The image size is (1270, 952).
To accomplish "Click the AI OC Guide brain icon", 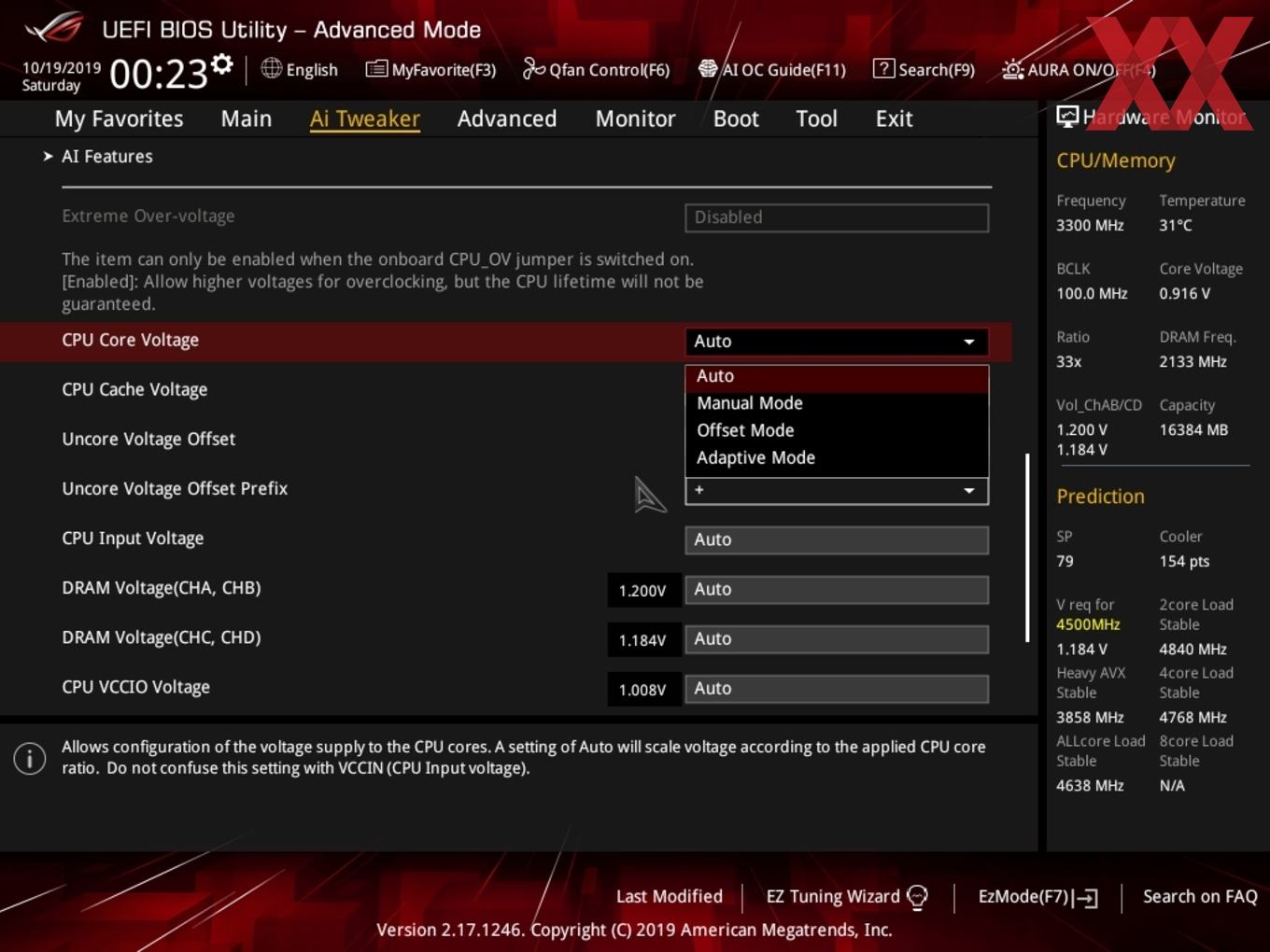I will pyautogui.click(x=708, y=68).
